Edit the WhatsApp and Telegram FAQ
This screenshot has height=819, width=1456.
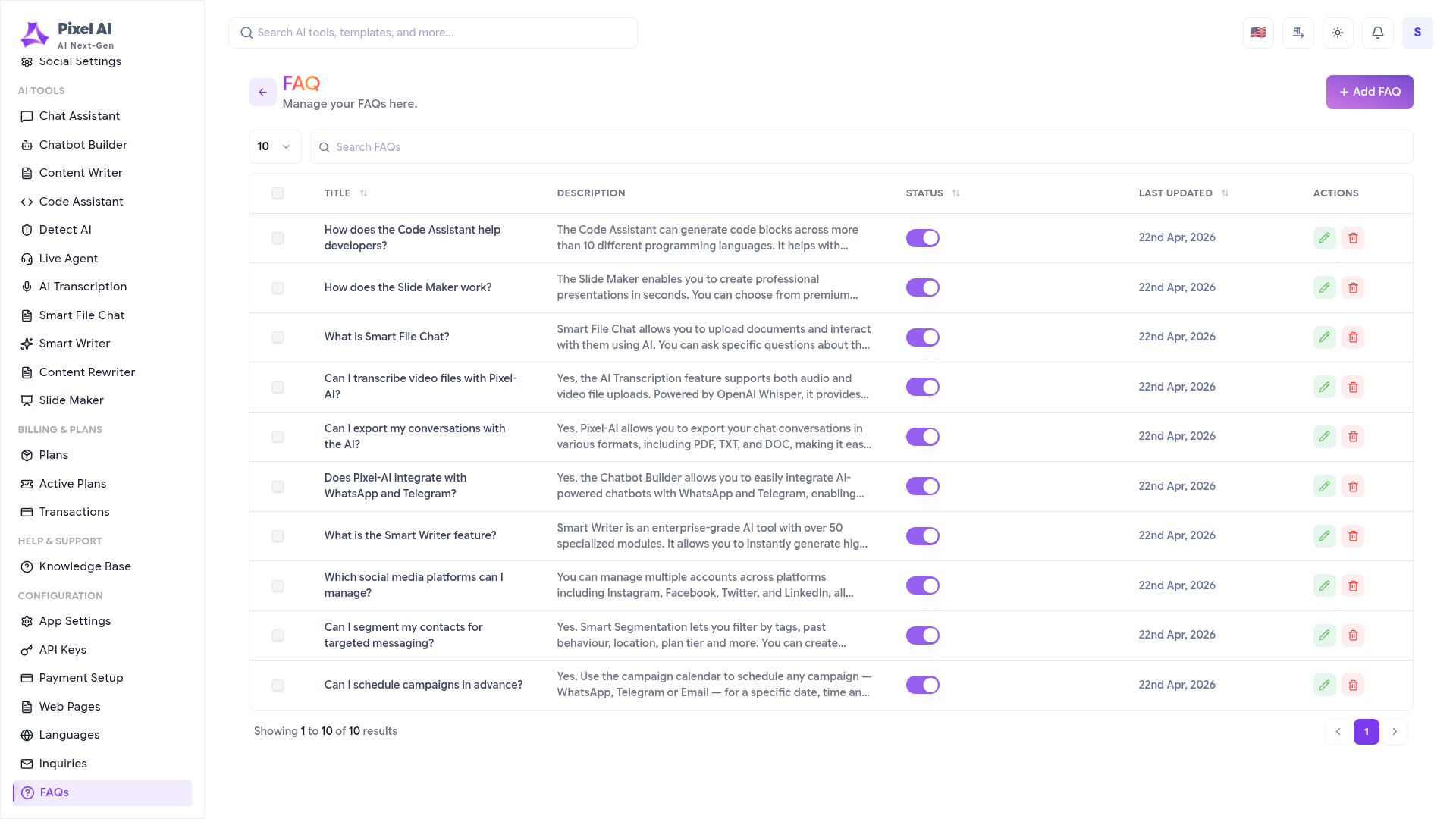[1324, 486]
